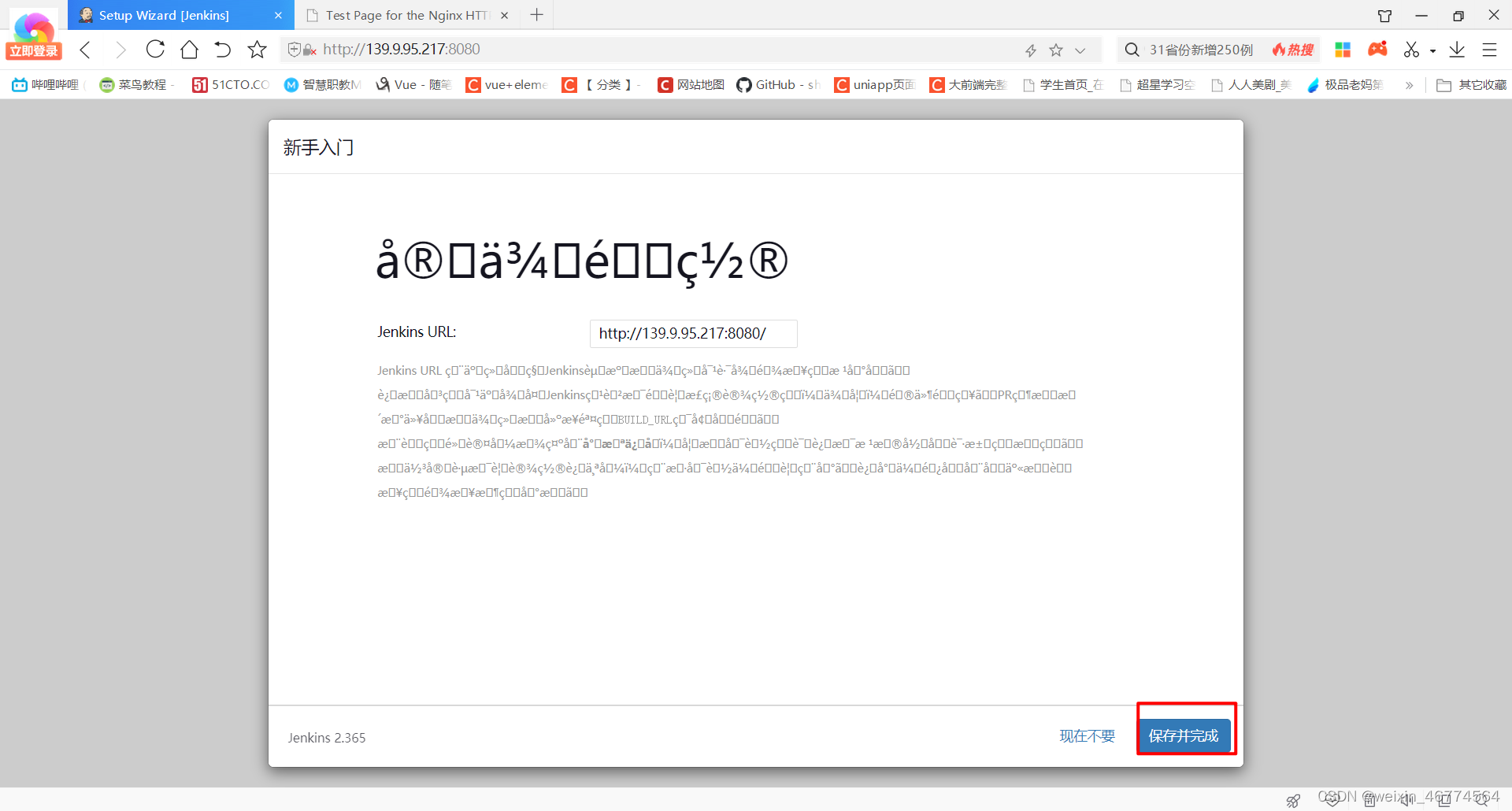
Task: Open the 【分类】 bookmark
Action: [x=602, y=84]
